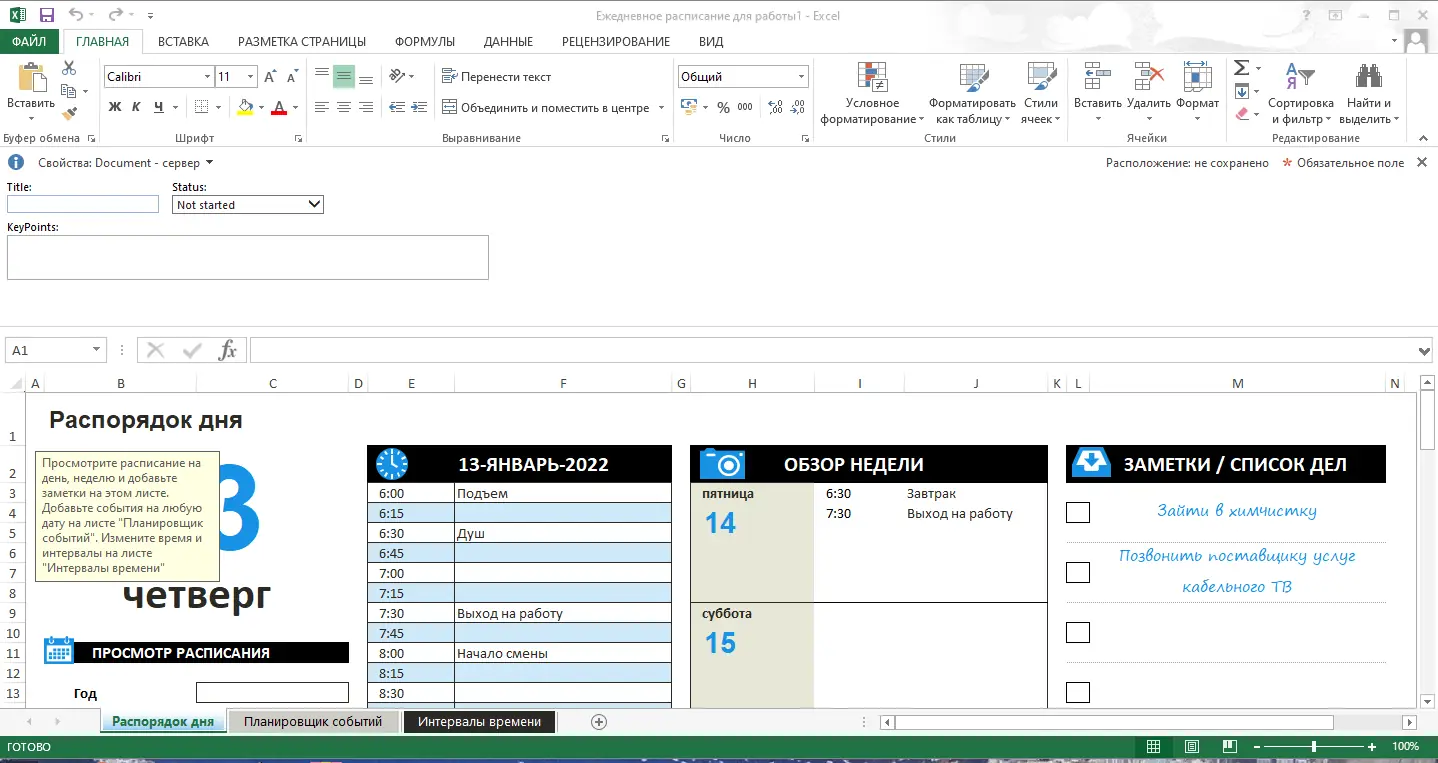Cut the selection with scissors icon
The height and width of the screenshot is (763, 1438).
(69, 68)
